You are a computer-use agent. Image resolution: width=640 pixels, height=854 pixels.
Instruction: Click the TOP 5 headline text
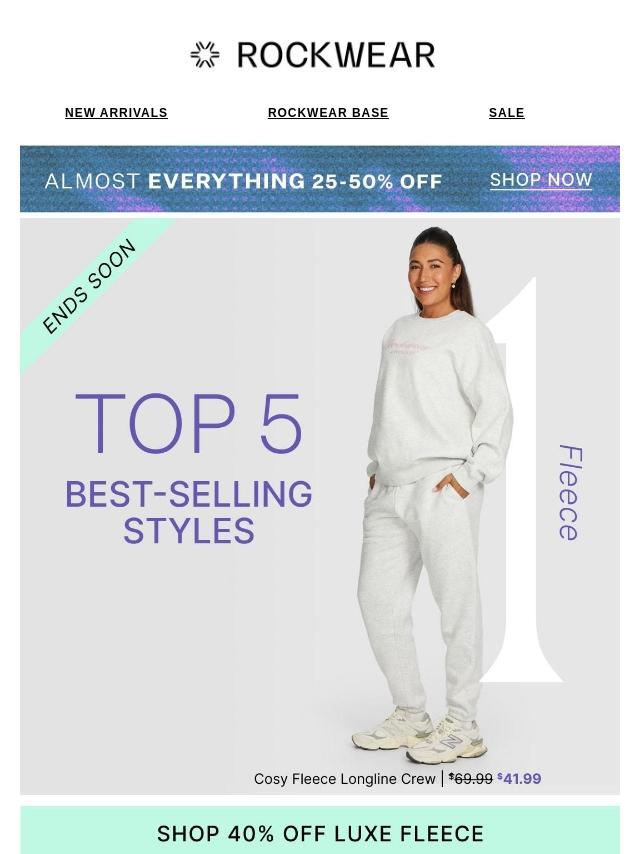click(188, 423)
